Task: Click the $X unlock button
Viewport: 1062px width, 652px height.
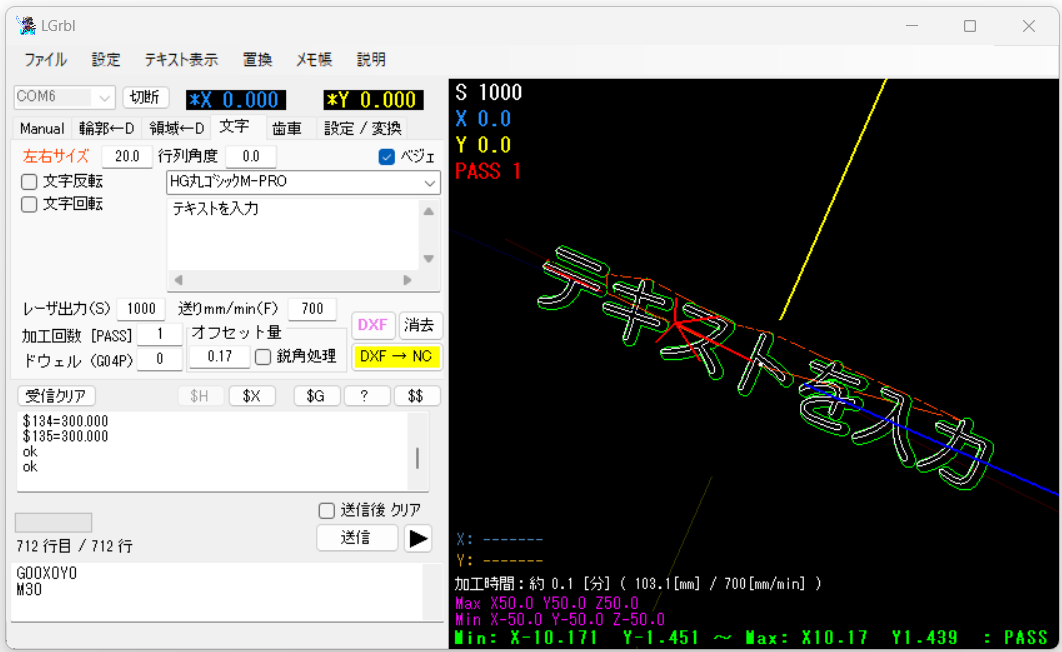Action: click(251, 396)
